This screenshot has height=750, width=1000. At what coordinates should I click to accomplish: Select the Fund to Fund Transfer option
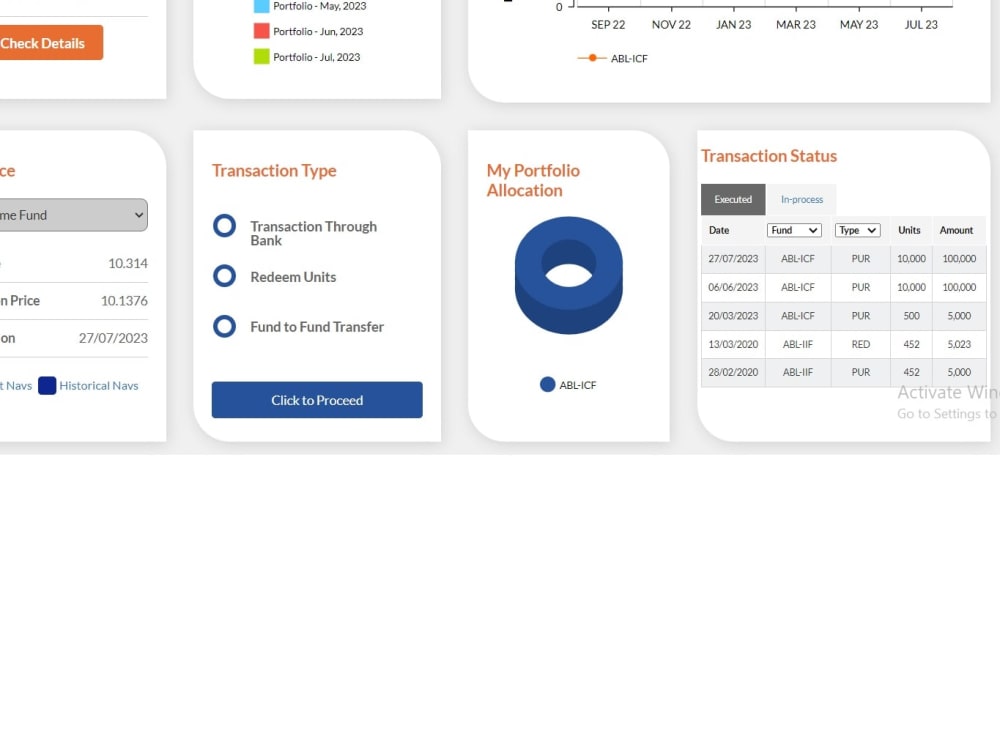pos(224,327)
